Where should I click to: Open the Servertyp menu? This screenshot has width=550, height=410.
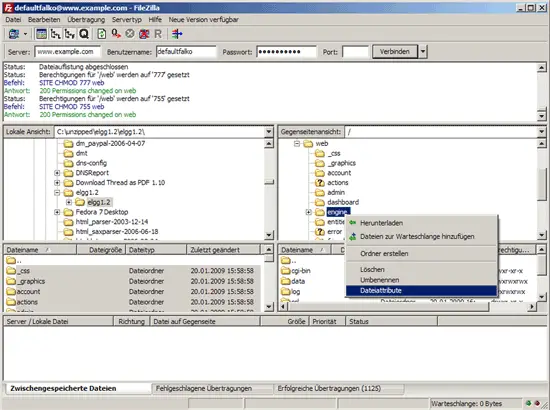[127, 20]
